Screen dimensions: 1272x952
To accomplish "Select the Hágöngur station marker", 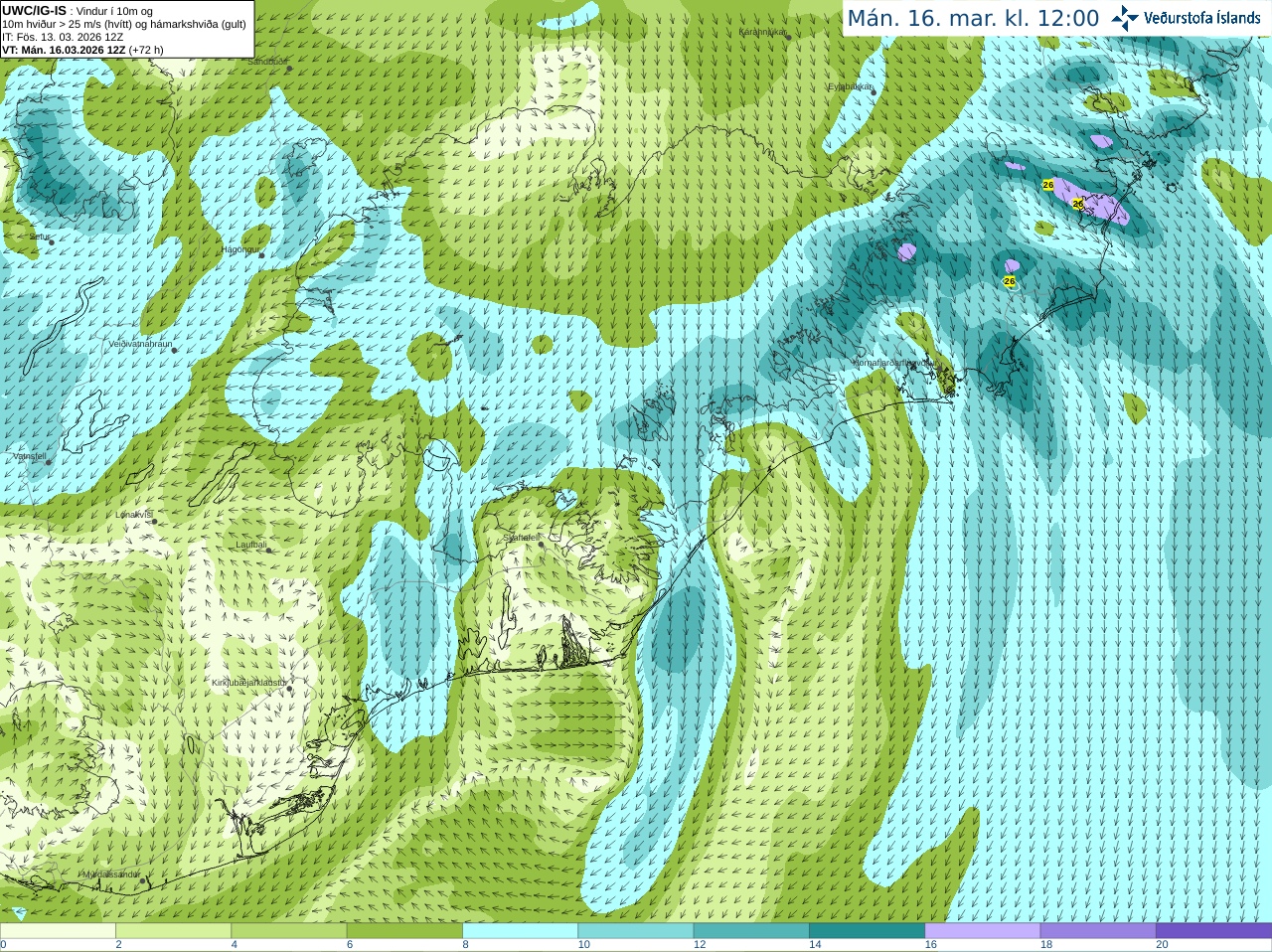I will click(261, 255).
